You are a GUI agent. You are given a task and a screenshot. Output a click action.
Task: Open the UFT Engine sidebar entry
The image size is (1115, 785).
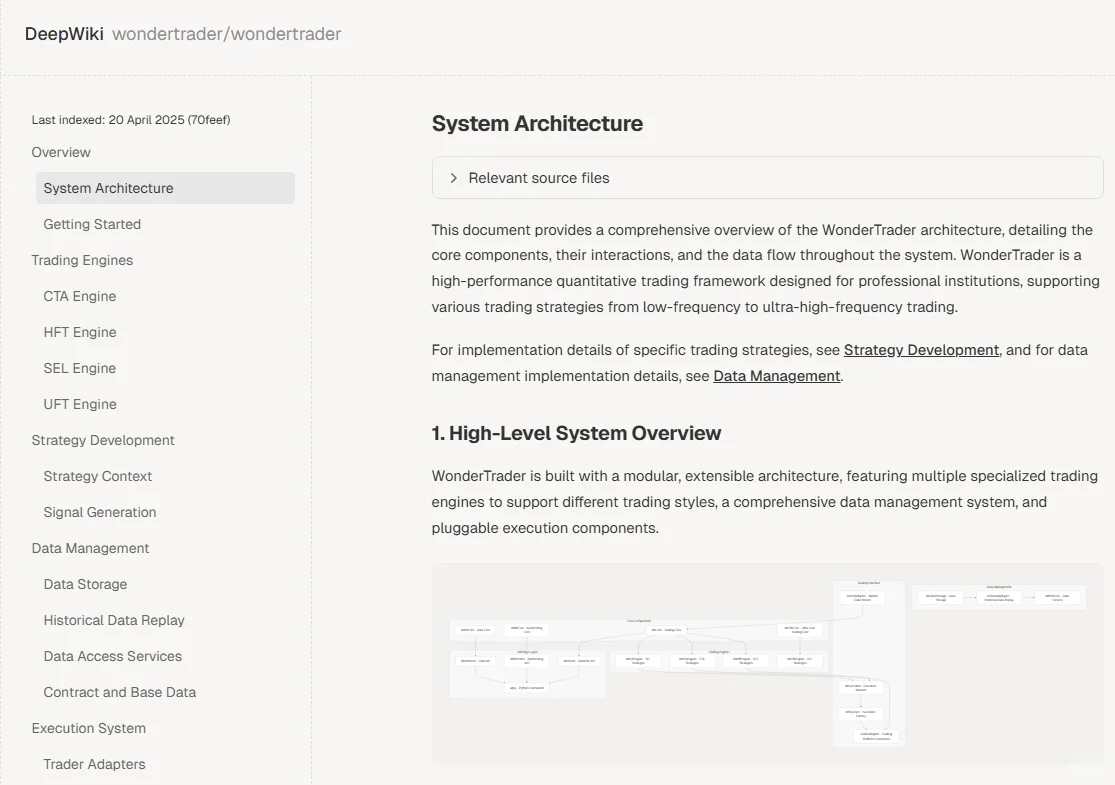pyautogui.click(x=80, y=404)
